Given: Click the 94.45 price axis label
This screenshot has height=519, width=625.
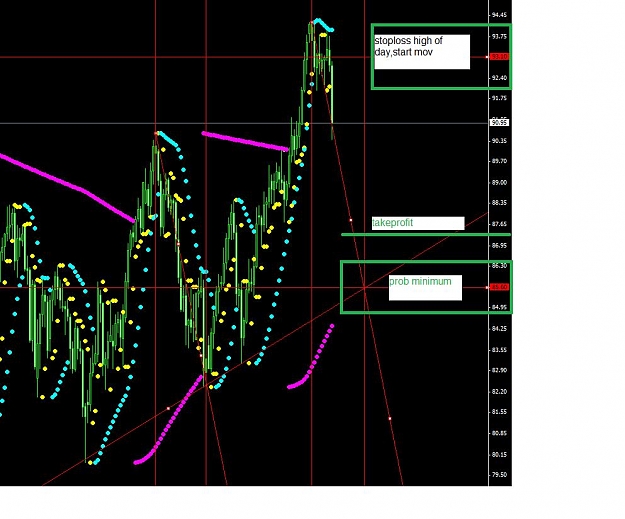Looking at the screenshot, I should [x=499, y=15].
